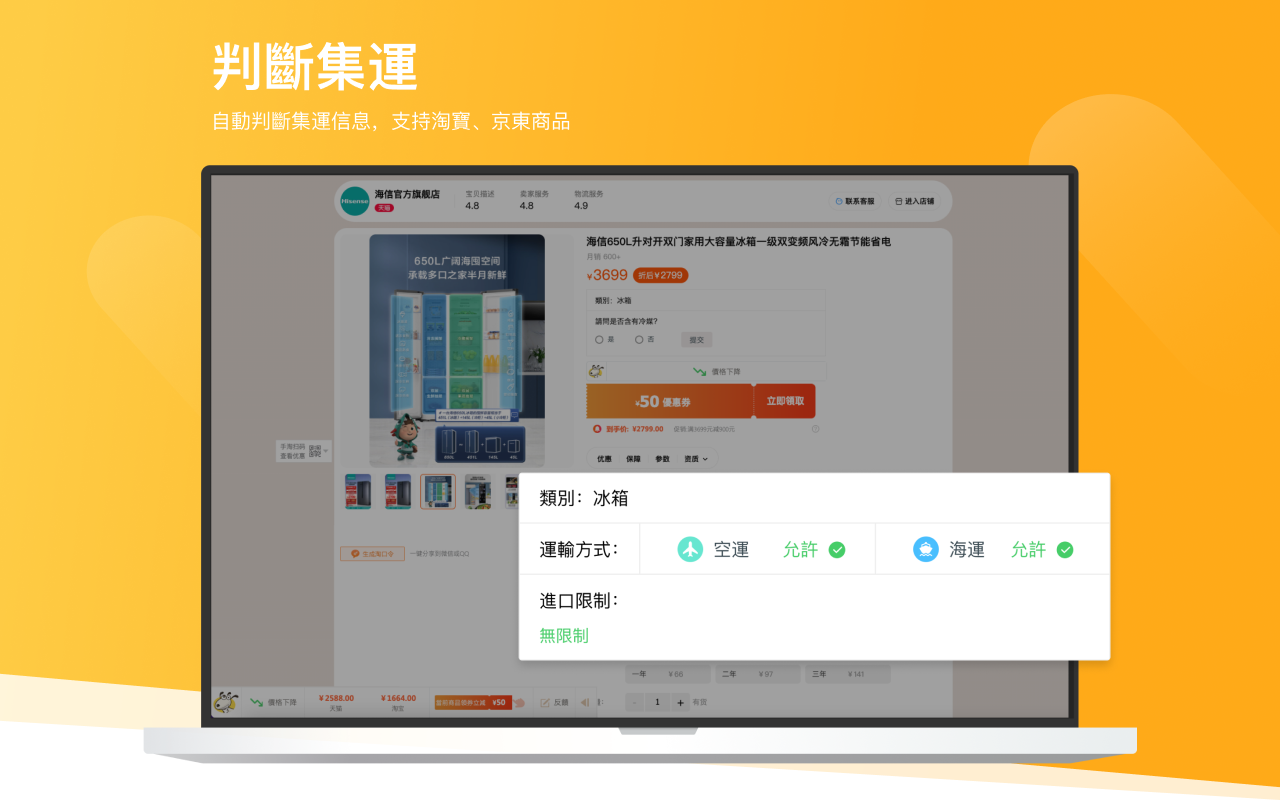Click the 联系客服 button

[855, 201]
